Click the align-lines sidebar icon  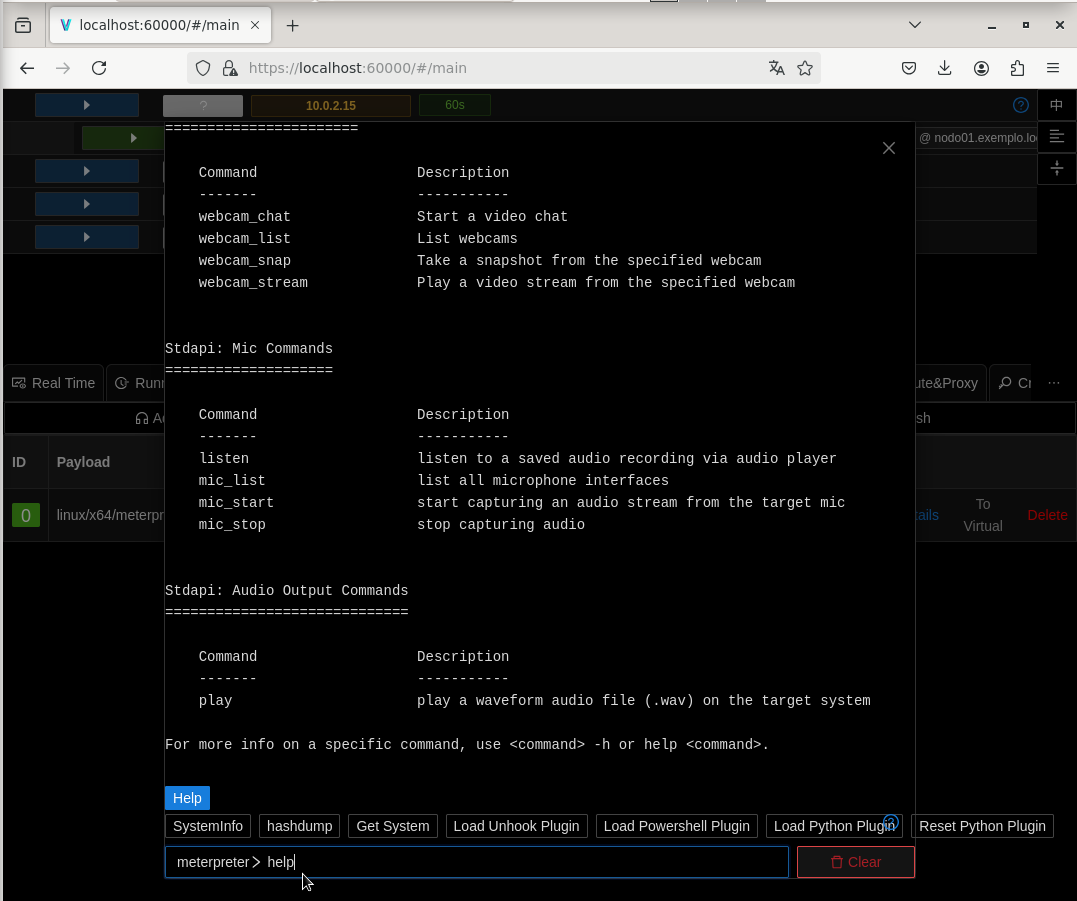point(1056,137)
